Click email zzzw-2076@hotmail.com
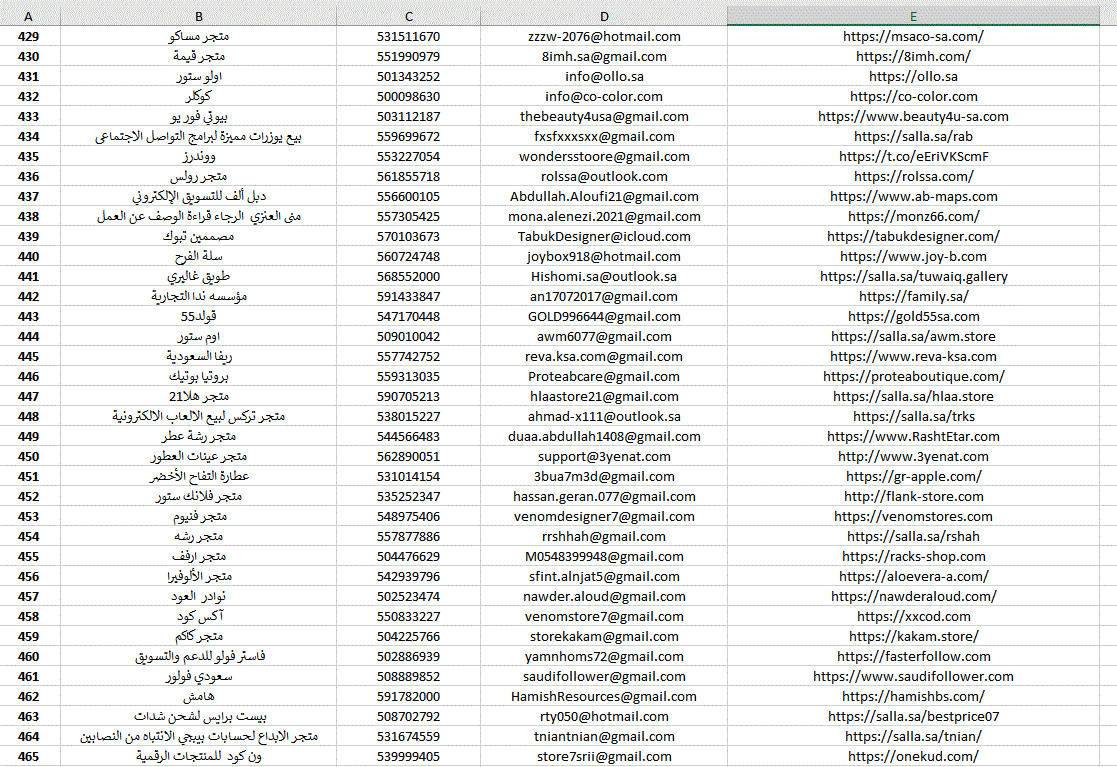Screen dimensions: 1117x767 tap(604, 36)
